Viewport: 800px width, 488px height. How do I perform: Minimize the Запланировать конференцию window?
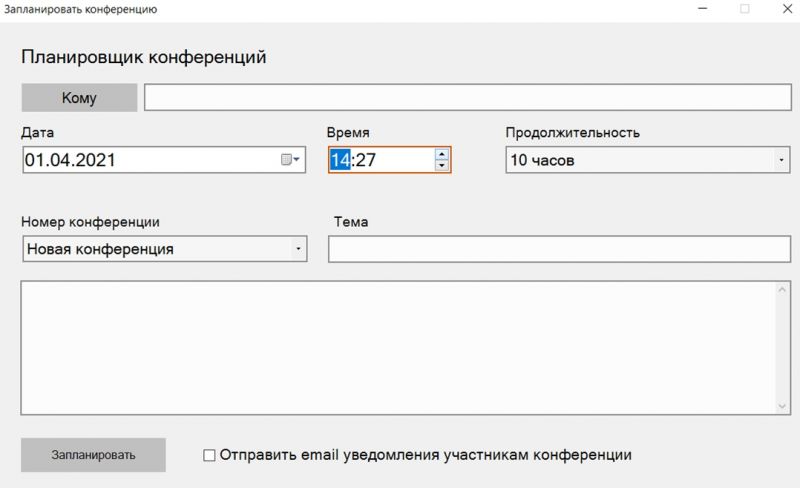pyautogui.click(x=703, y=9)
